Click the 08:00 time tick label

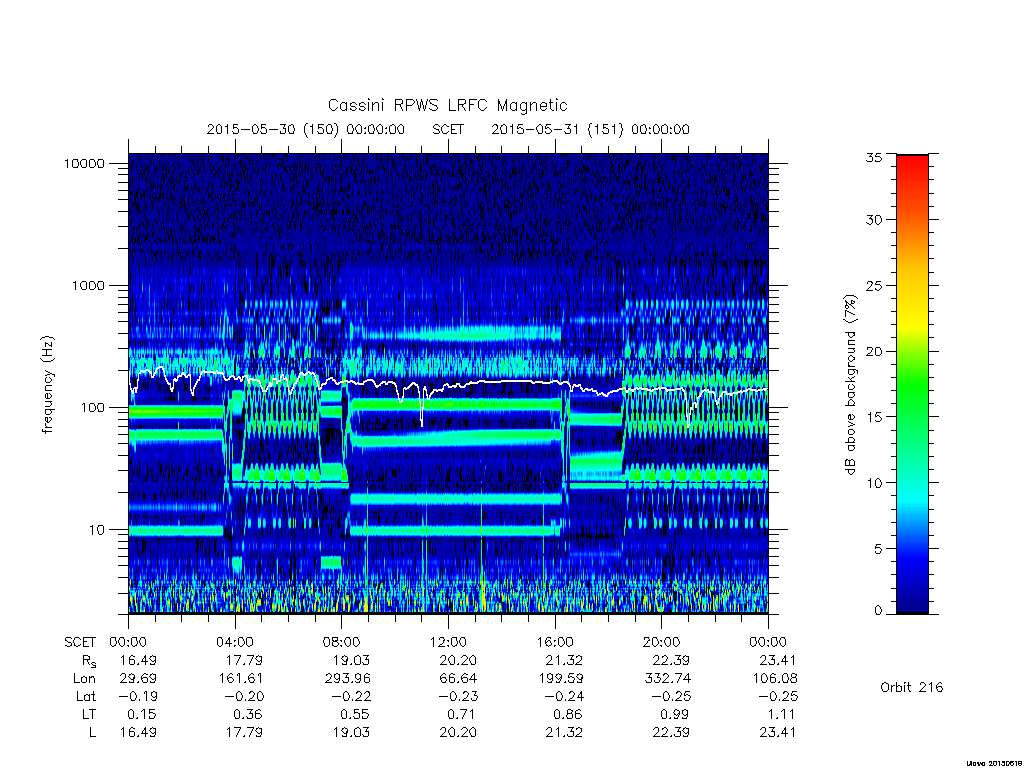coord(342,643)
